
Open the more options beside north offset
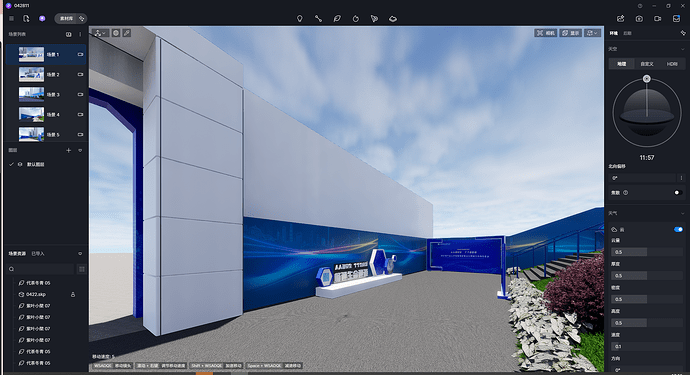pyautogui.click(x=681, y=178)
